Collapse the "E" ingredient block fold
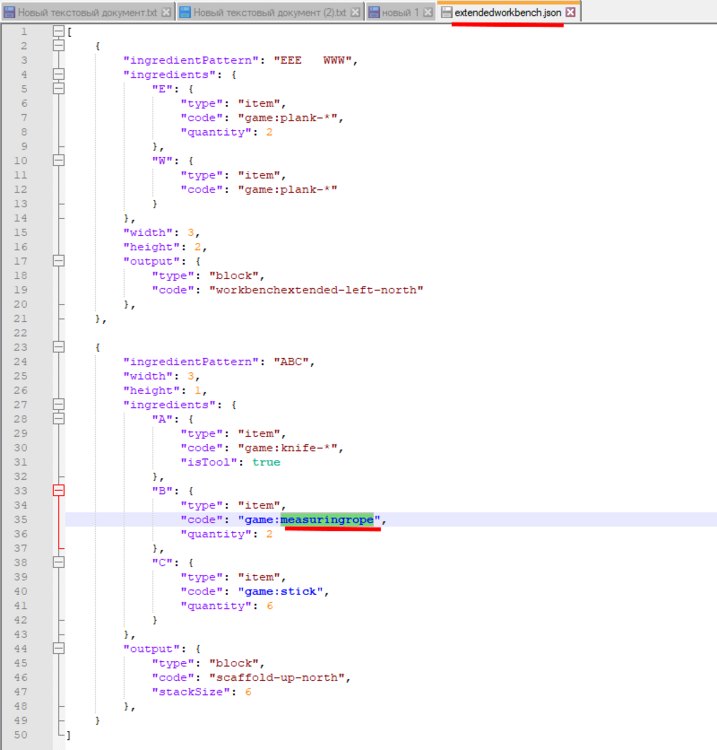The image size is (717, 750). click(x=58, y=88)
